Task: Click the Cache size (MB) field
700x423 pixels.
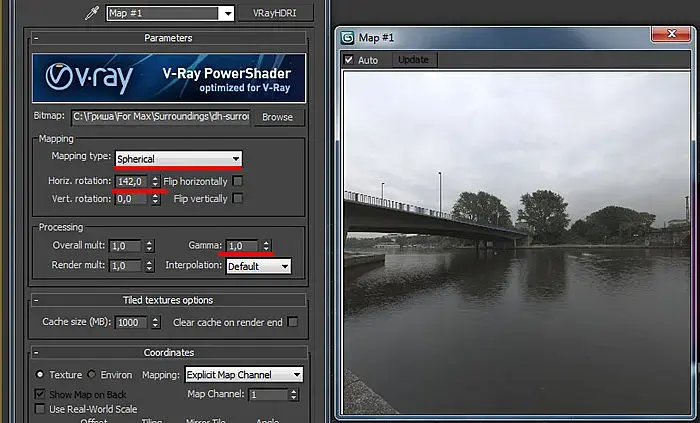Action: click(131, 322)
